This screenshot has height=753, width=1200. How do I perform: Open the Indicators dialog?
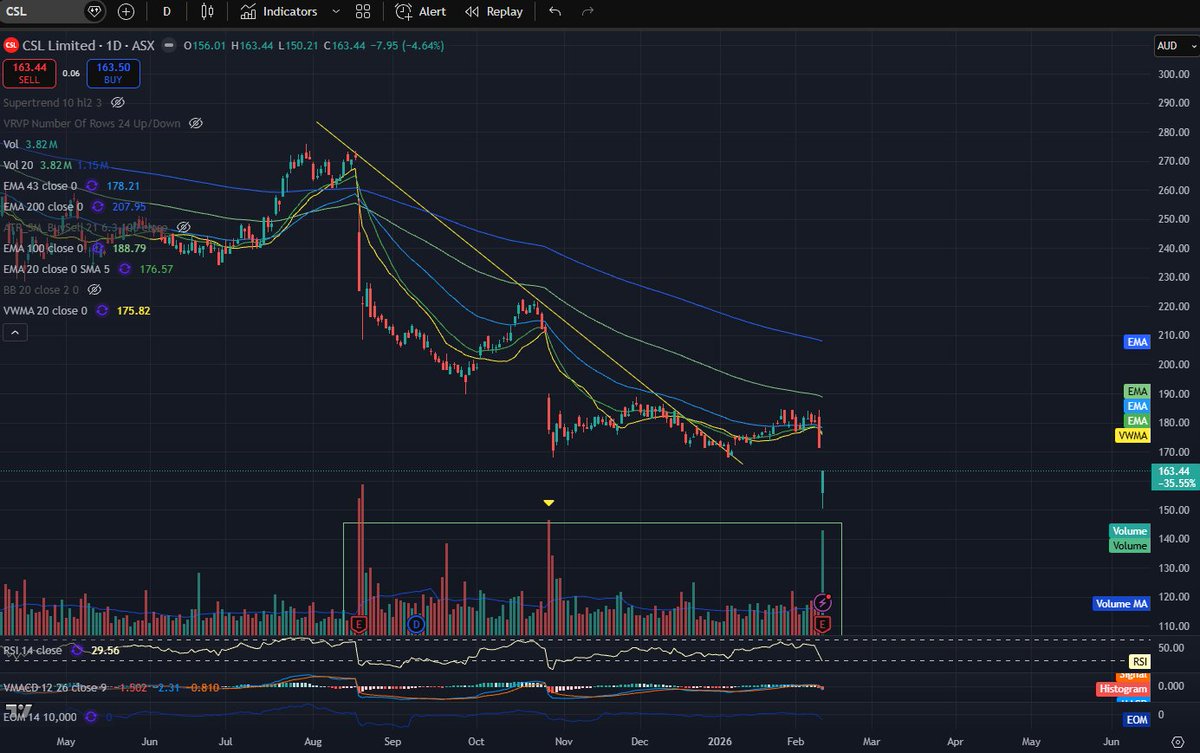point(279,12)
